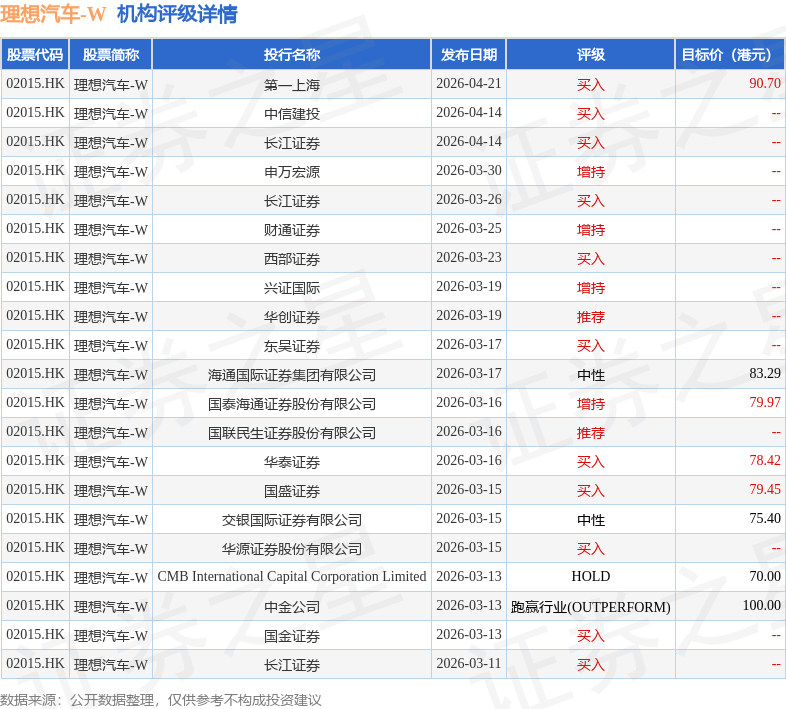This screenshot has height=709, width=786.
Task: Click CMB International Capital Corporation Limited cell
Action: coord(292,577)
